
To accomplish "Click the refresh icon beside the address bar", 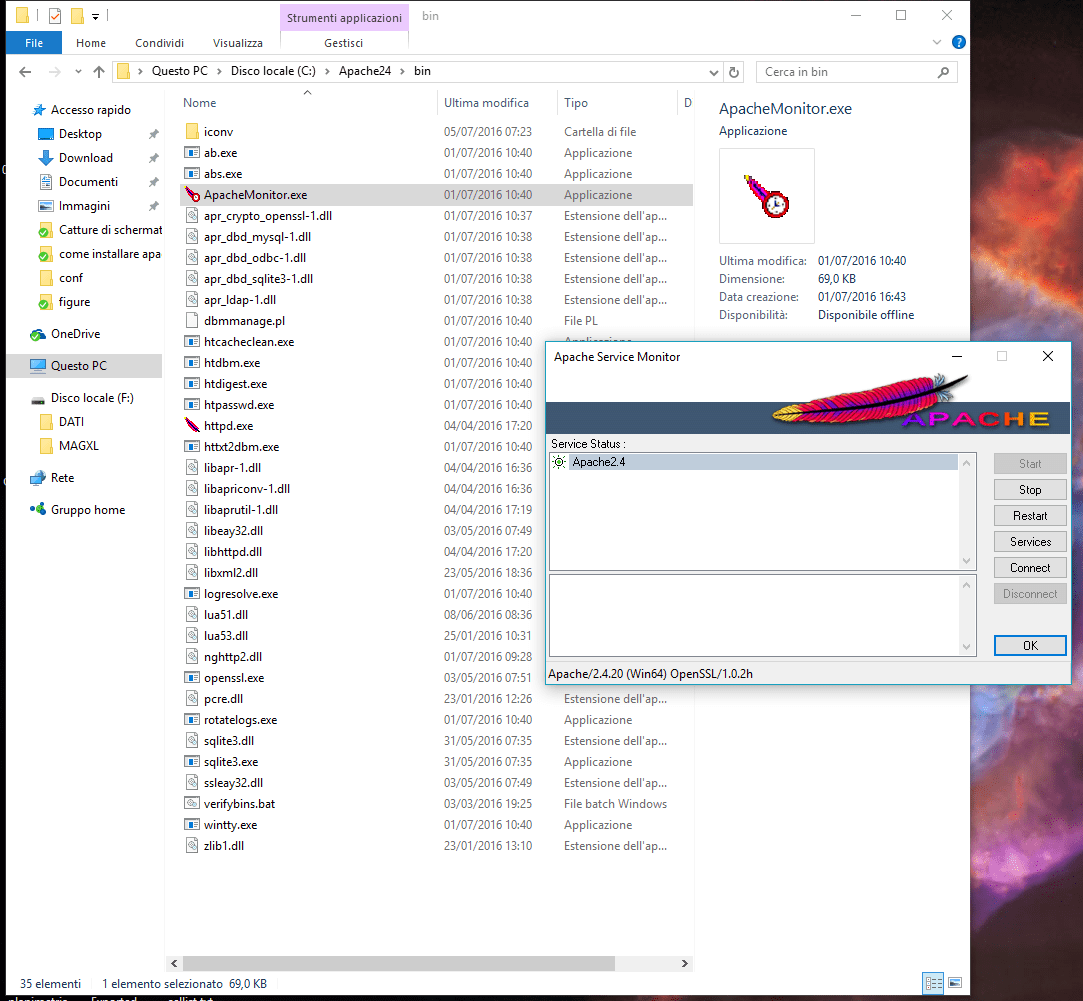I will (735, 72).
